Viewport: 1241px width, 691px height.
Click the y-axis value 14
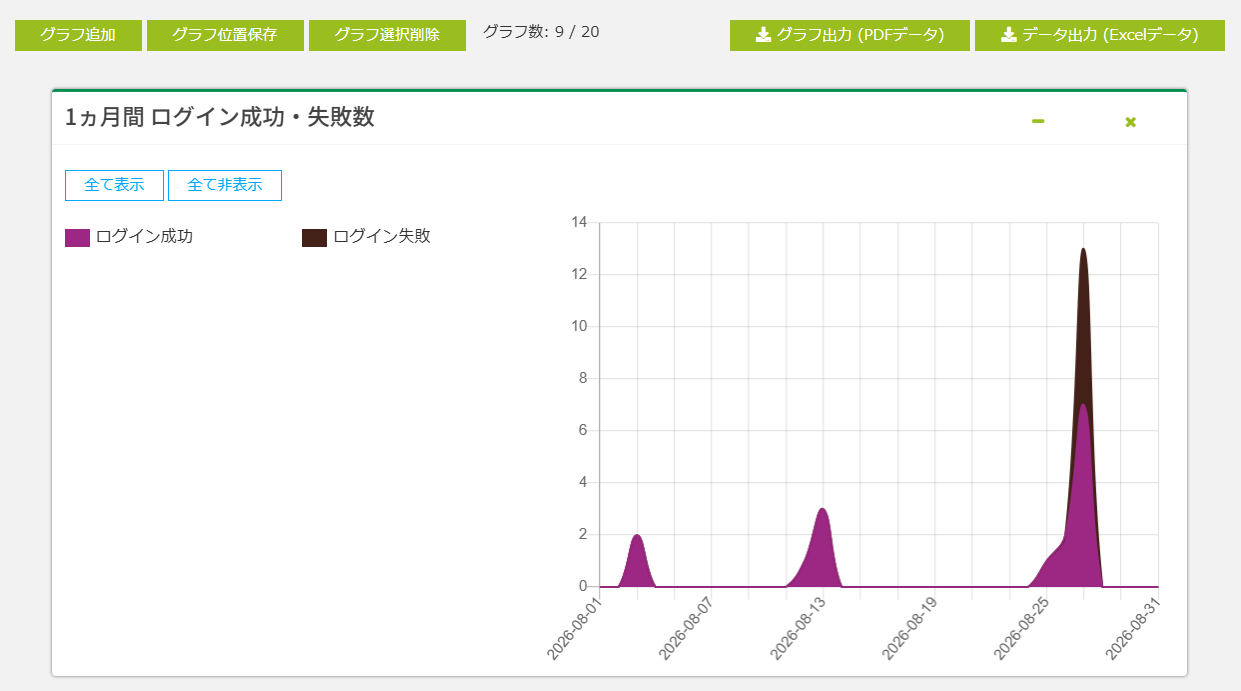coord(579,222)
